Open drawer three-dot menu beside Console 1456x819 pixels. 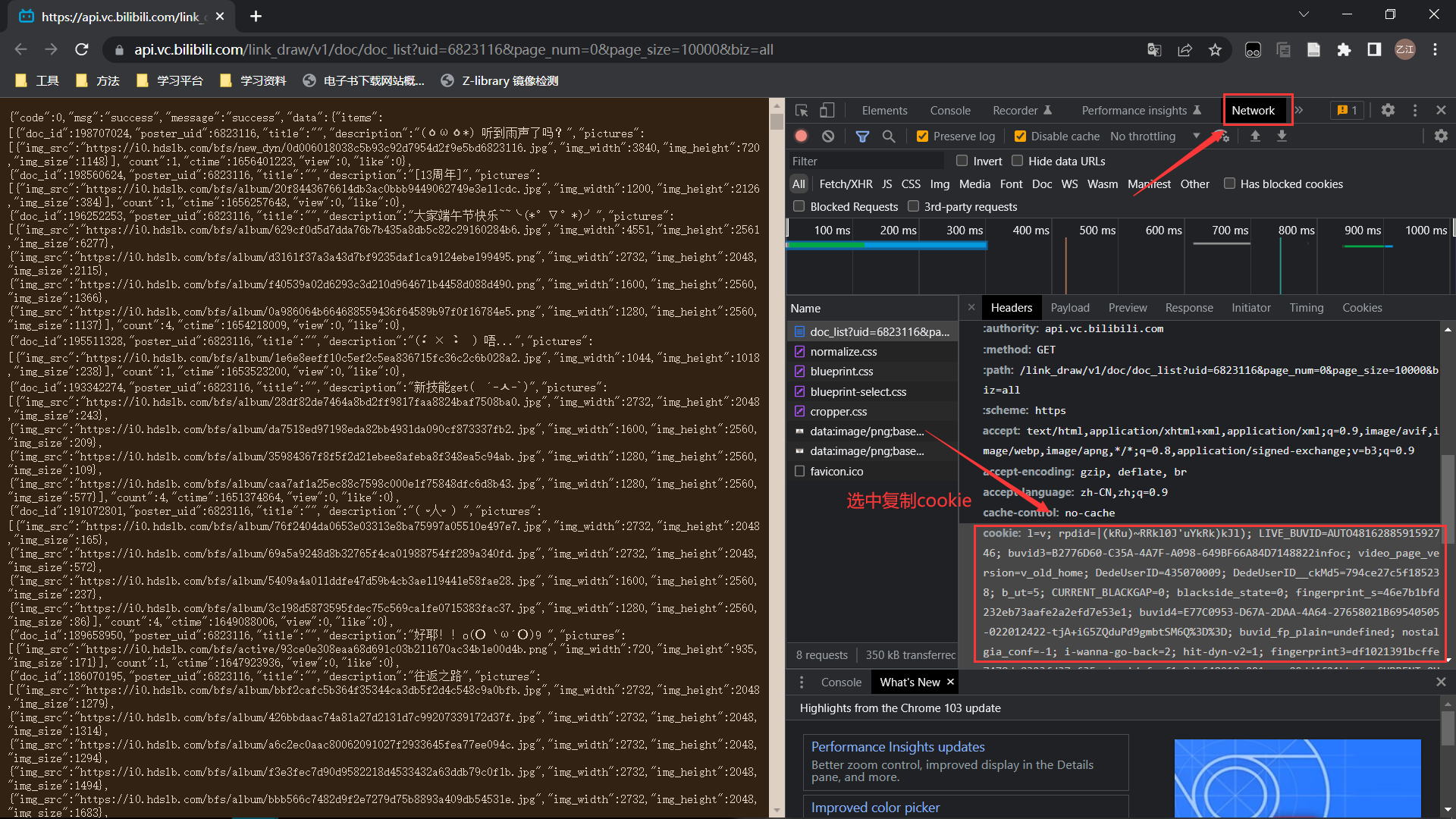click(802, 682)
